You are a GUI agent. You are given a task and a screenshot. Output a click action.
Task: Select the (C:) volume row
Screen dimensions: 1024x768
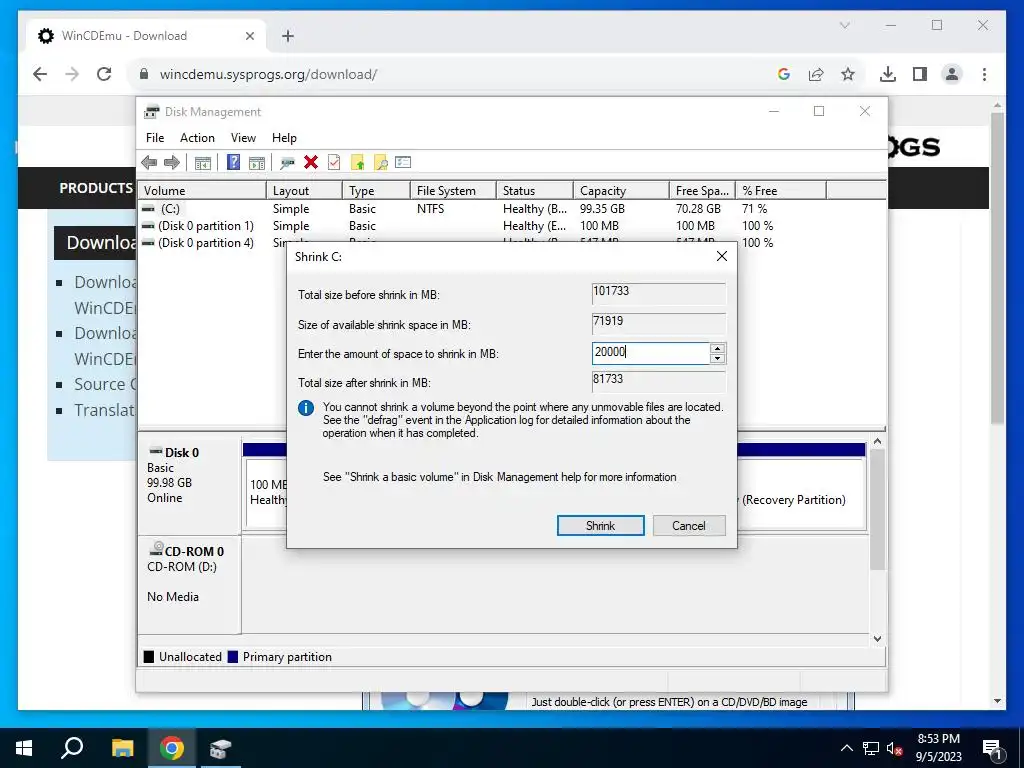click(512, 209)
